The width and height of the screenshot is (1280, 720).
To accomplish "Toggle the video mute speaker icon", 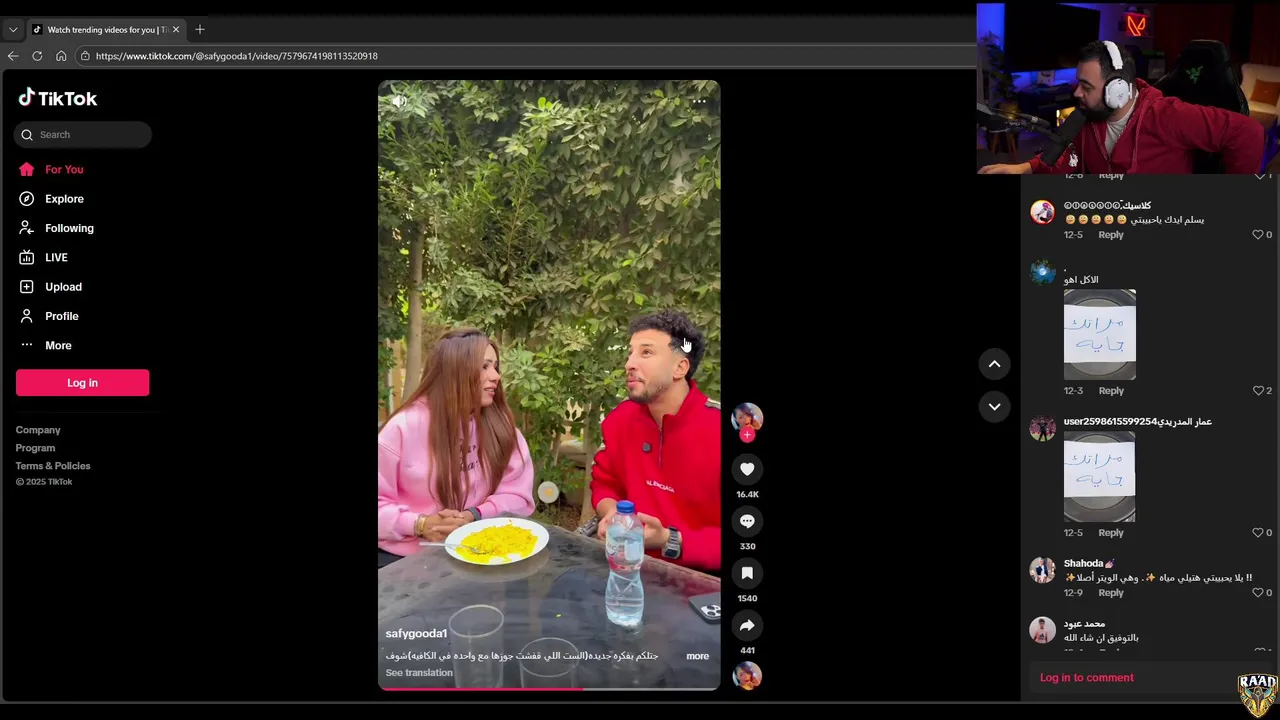I will tap(399, 101).
